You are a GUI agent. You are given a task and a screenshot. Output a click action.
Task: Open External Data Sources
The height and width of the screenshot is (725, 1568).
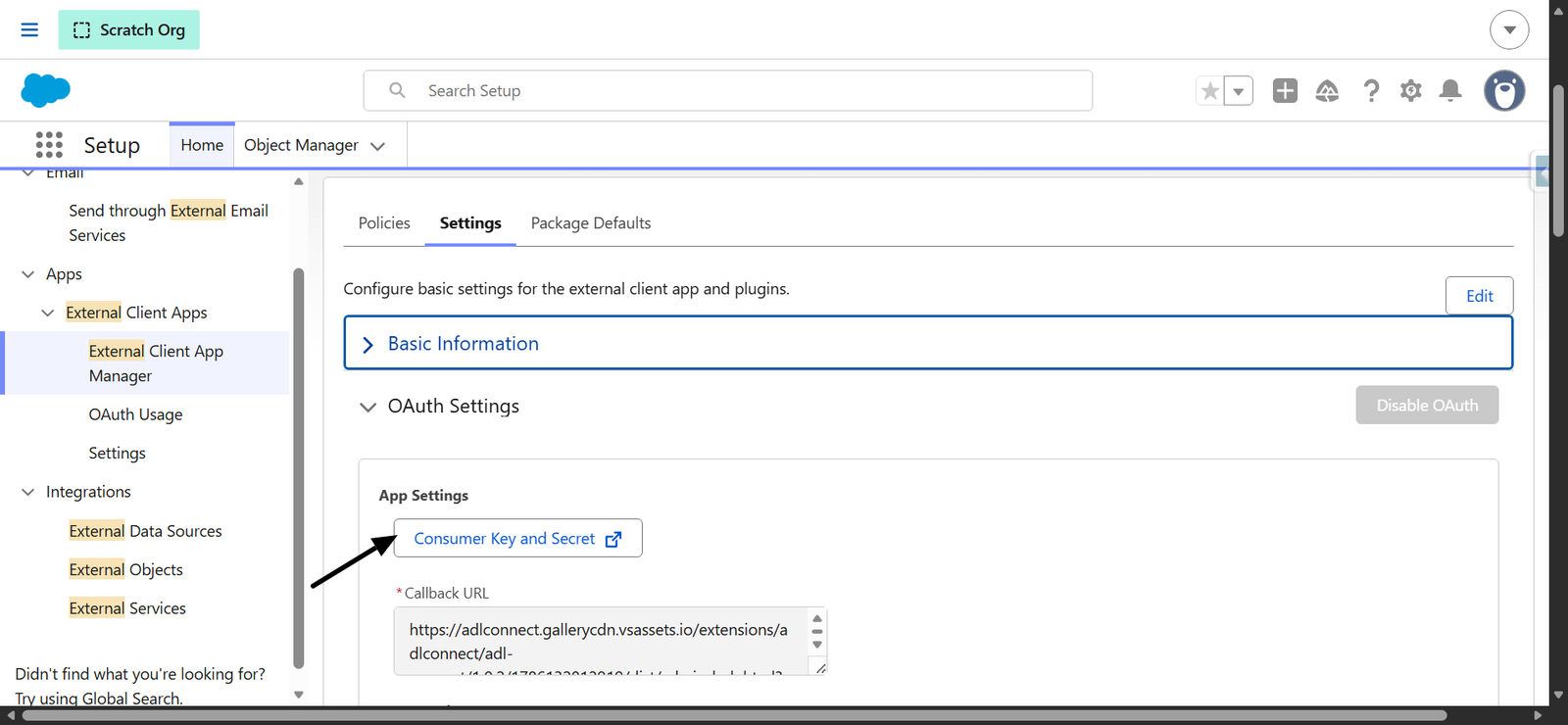click(145, 531)
